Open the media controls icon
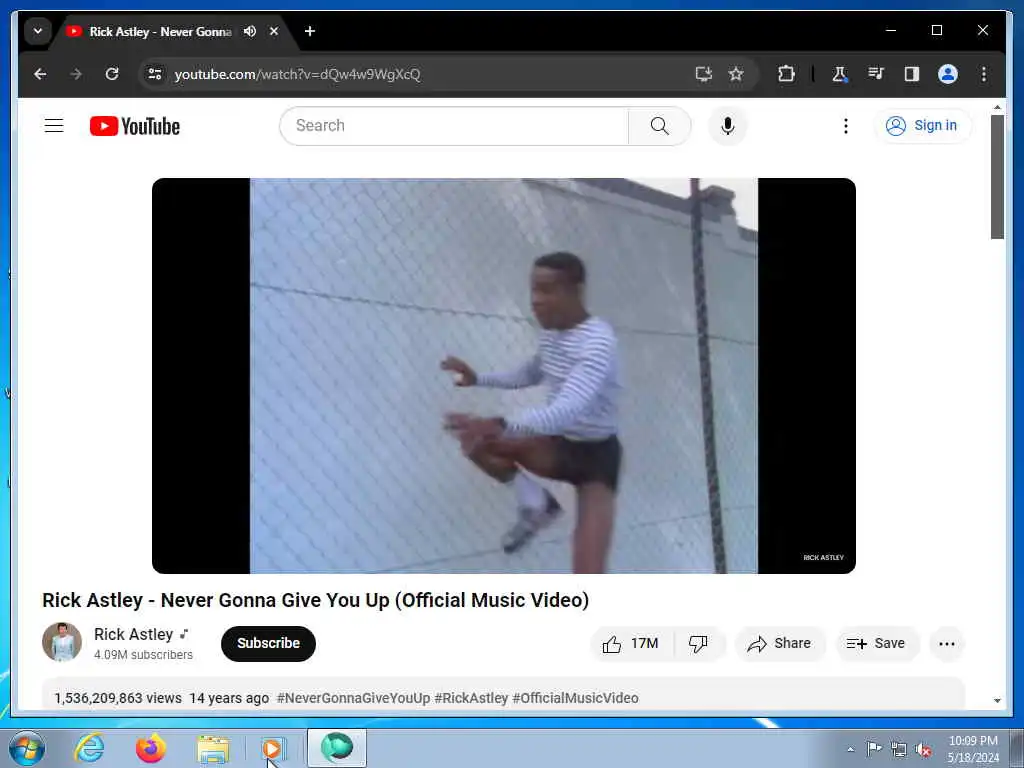This screenshot has width=1024, height=768. click(x=876, y=74)
